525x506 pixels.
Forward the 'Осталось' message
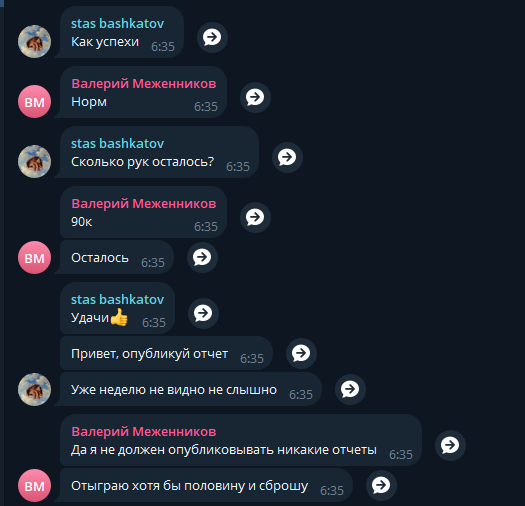(x=202, y=257)
